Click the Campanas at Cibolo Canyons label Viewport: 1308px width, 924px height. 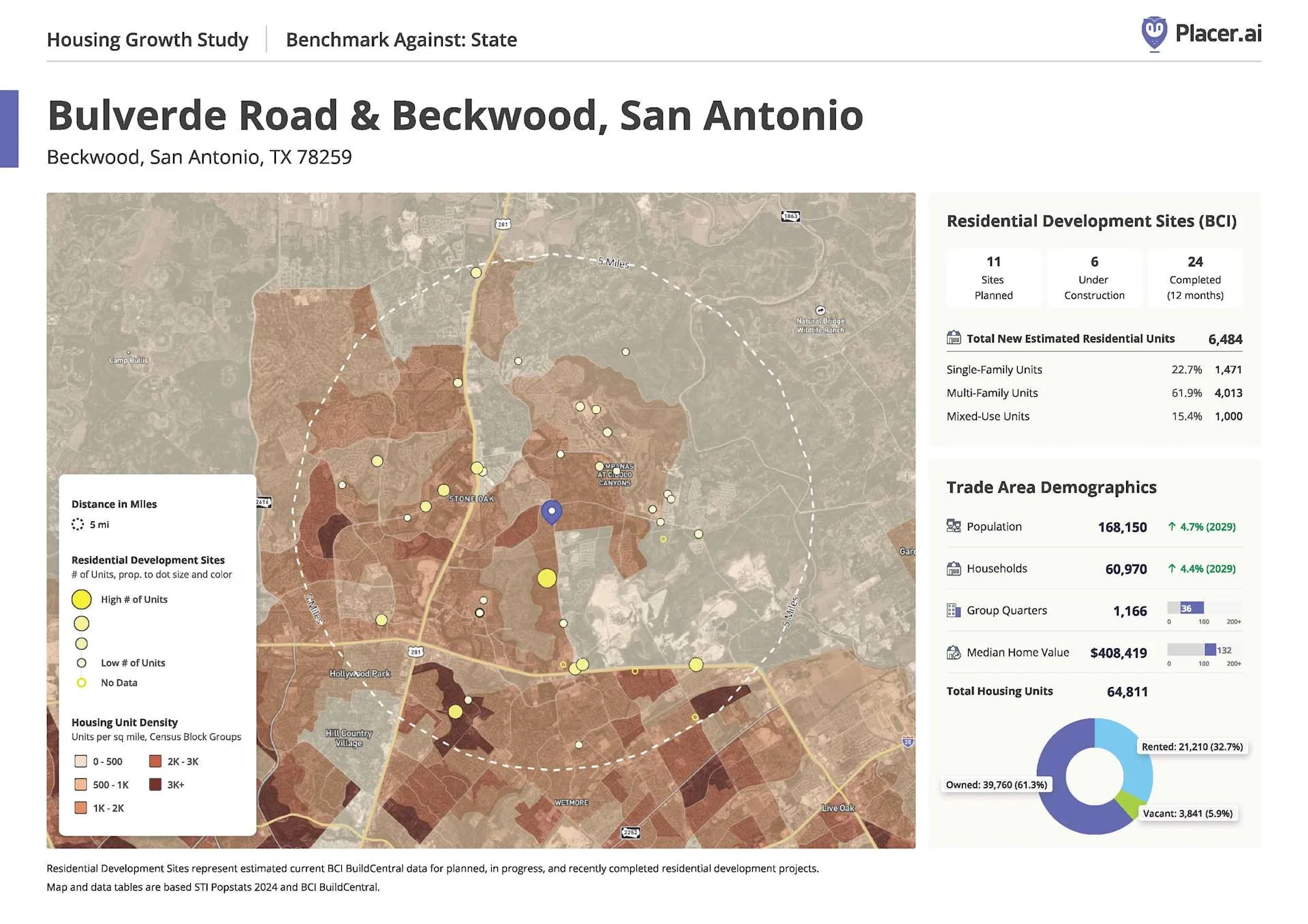coord(615,475)
